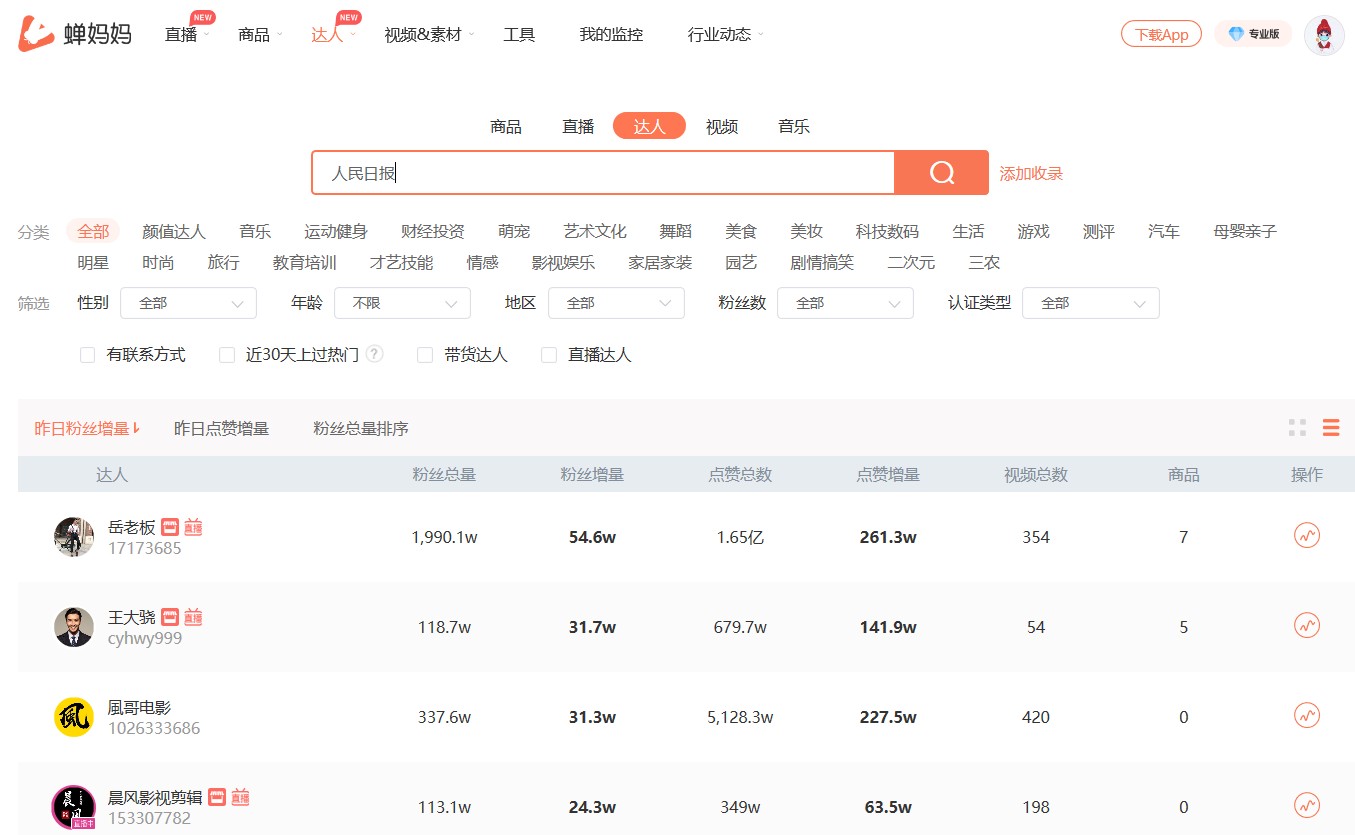
Task: Switch to grid view layout
Action: (1297, 428)
